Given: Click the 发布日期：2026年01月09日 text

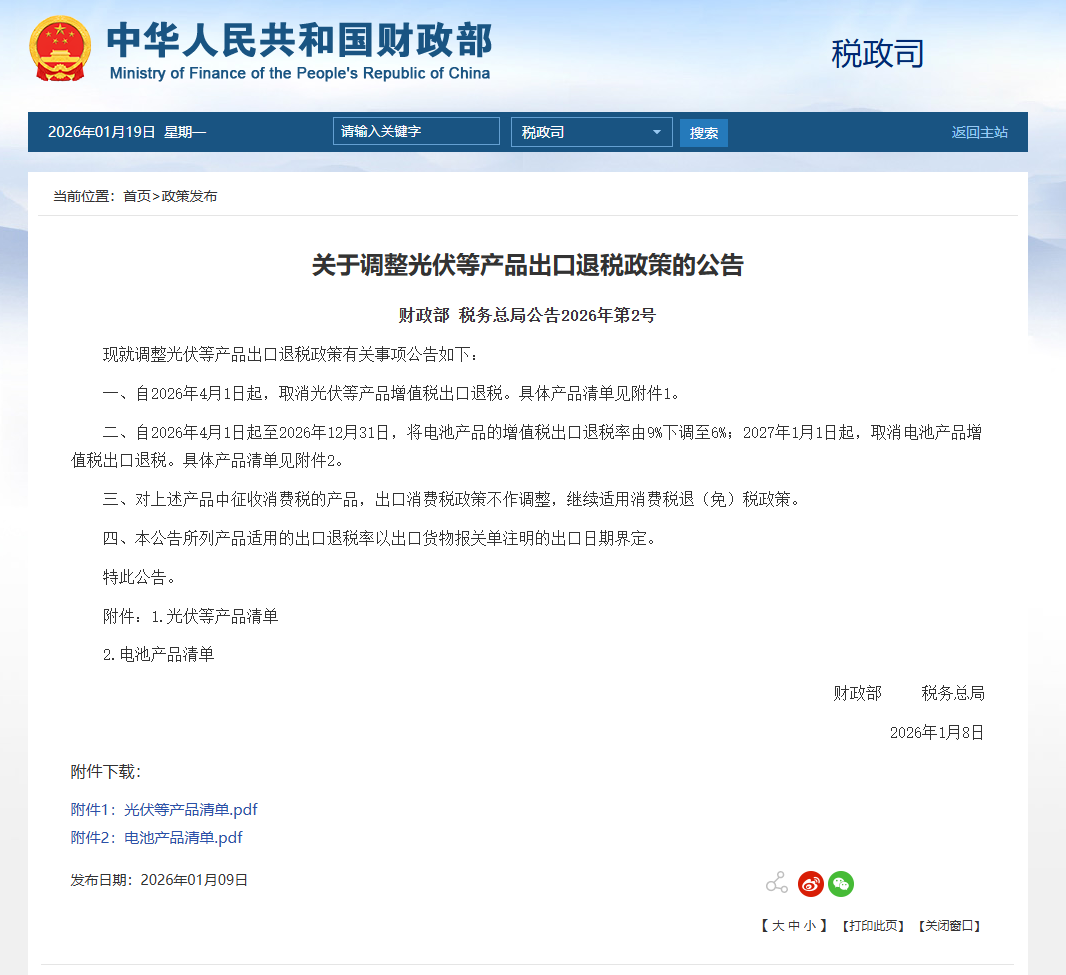Looking at the screenshot, I should 159,880.
